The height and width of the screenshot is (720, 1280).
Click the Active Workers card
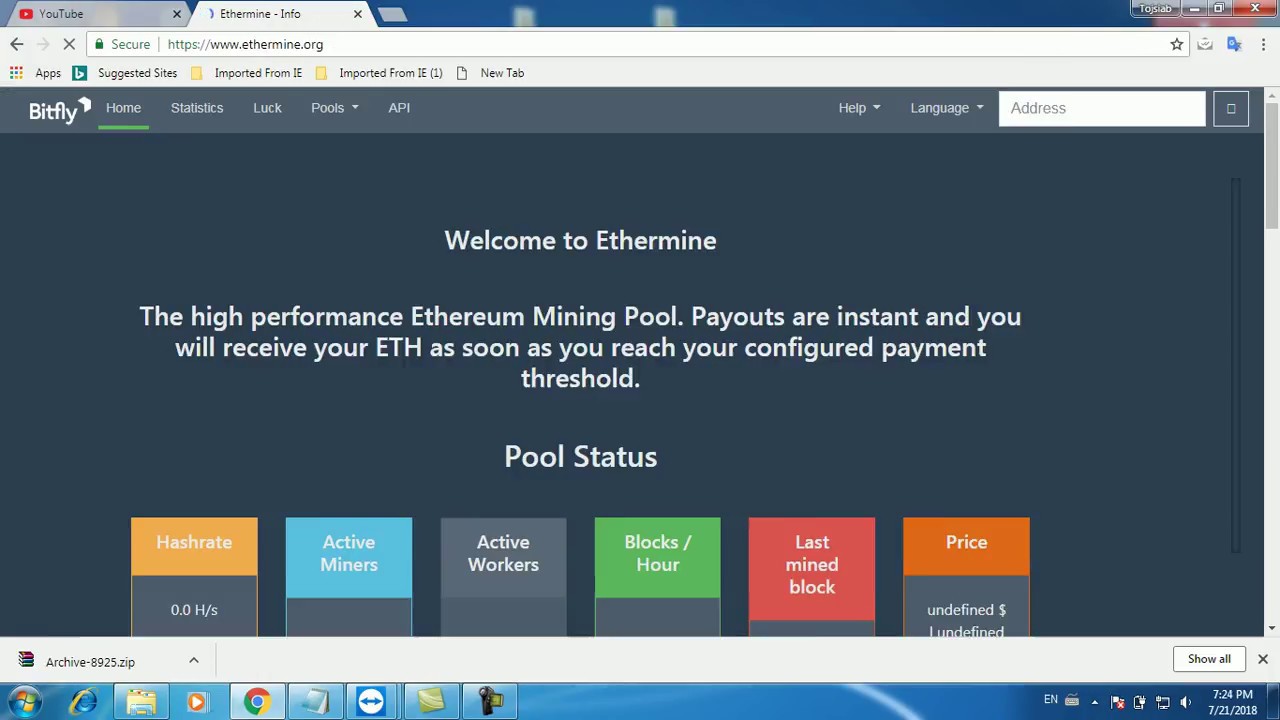pyautogui.click(x=503, y=576)
